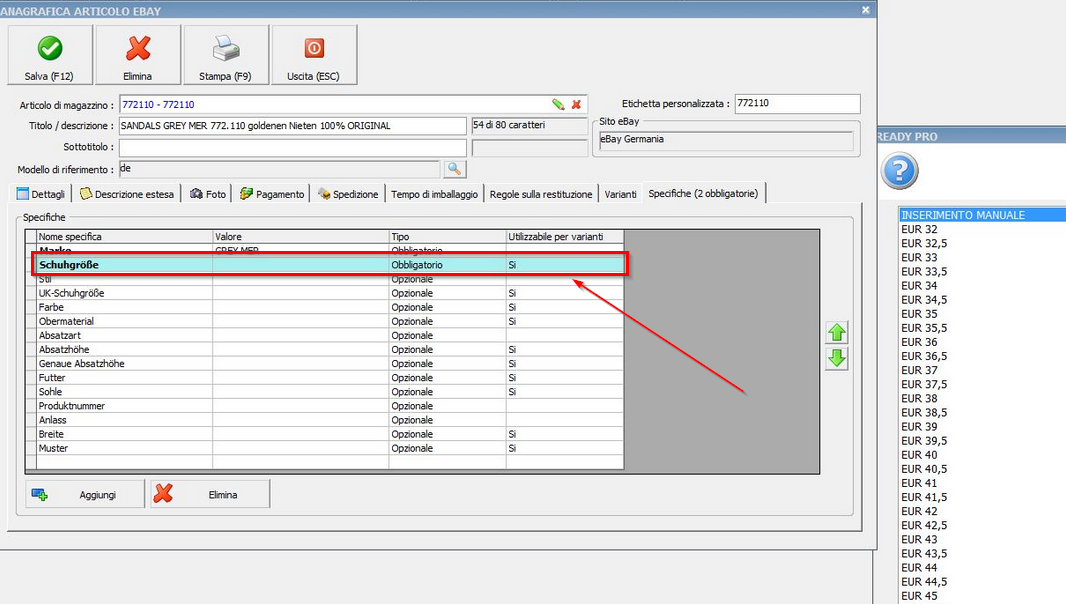Screen dimensions: 1066x604
Task: Click the Stampa (F9) printer button
Action: (x=226, y=55)
